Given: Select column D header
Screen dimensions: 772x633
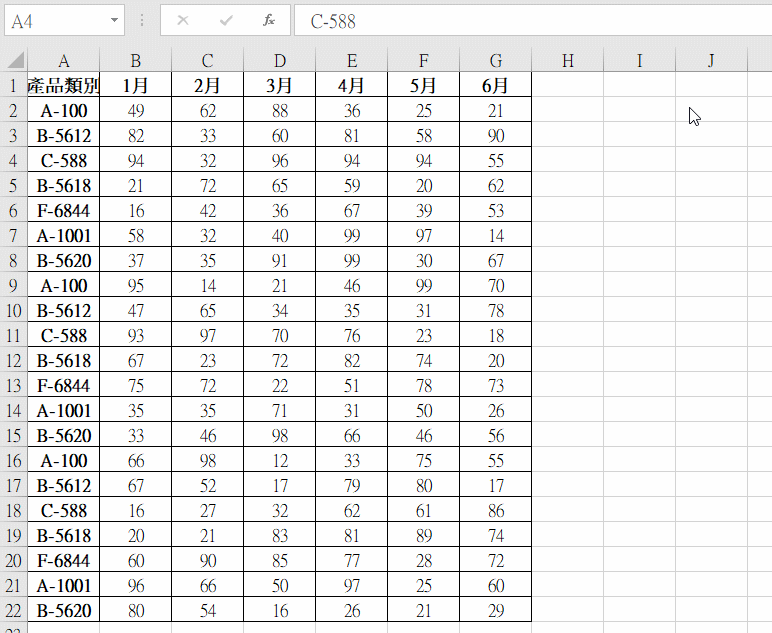Looking at the screenshot, I should pos(280,61).
